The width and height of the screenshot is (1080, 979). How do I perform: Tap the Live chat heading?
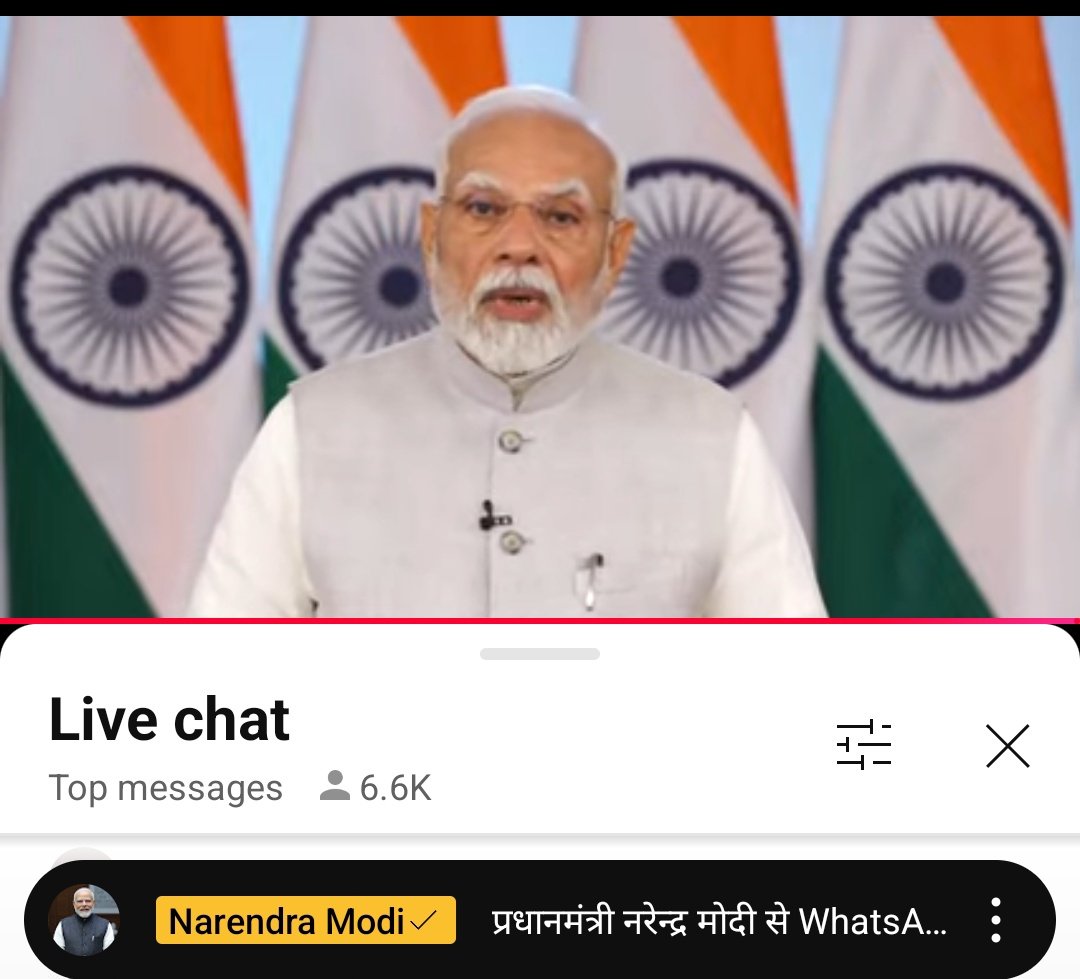pos(169,719)
